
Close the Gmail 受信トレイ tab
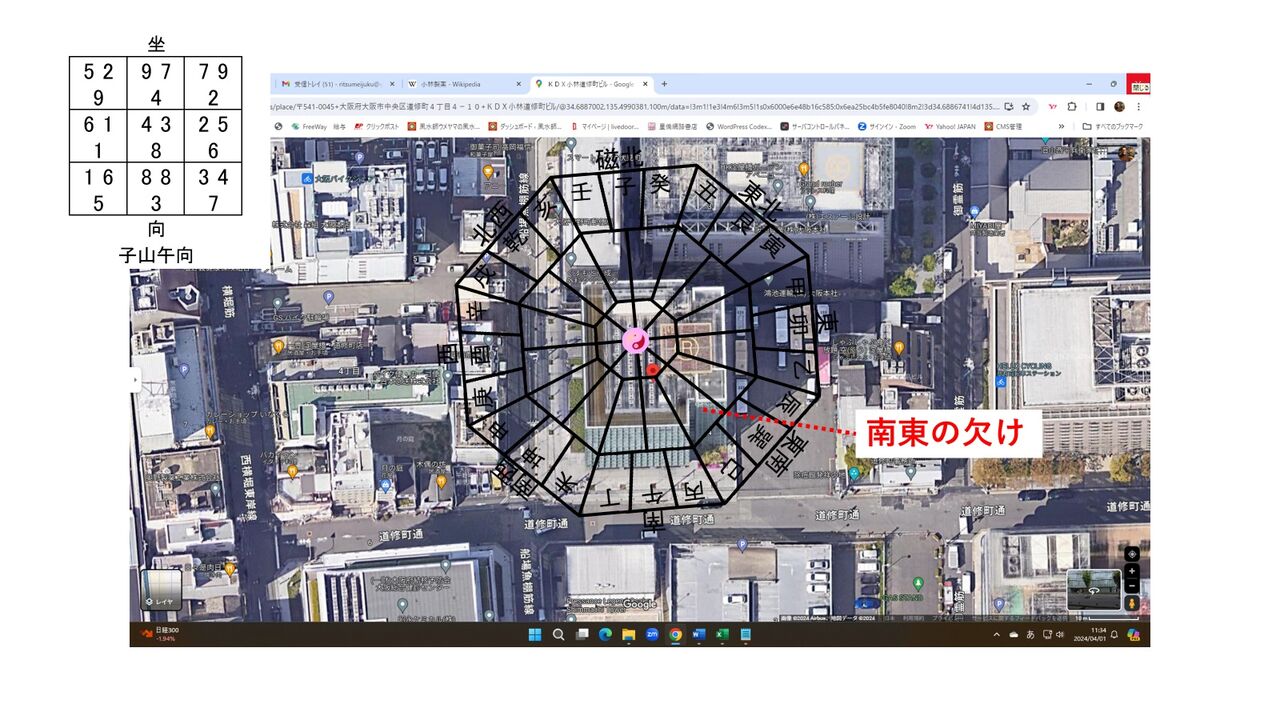392,84
